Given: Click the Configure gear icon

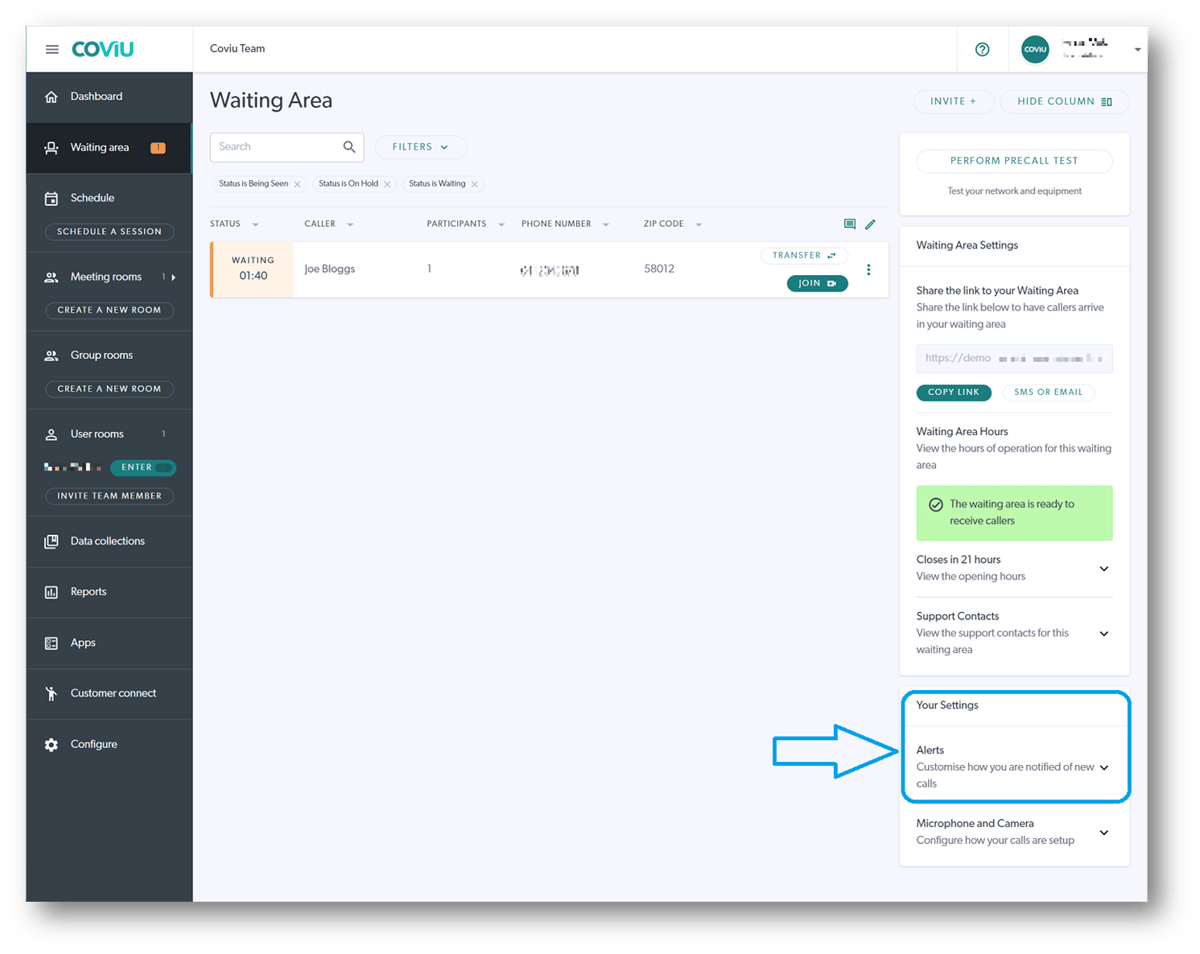Looking at the screenshot, I should point(52,744).
